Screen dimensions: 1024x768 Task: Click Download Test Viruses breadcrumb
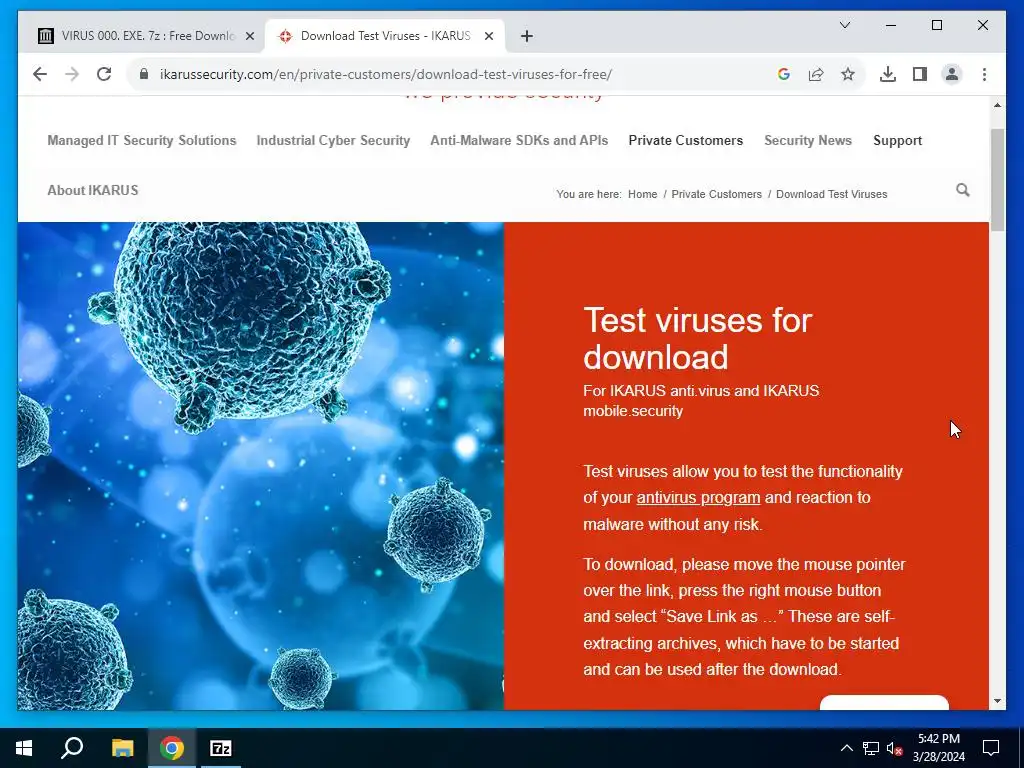[x=831, y=194]
